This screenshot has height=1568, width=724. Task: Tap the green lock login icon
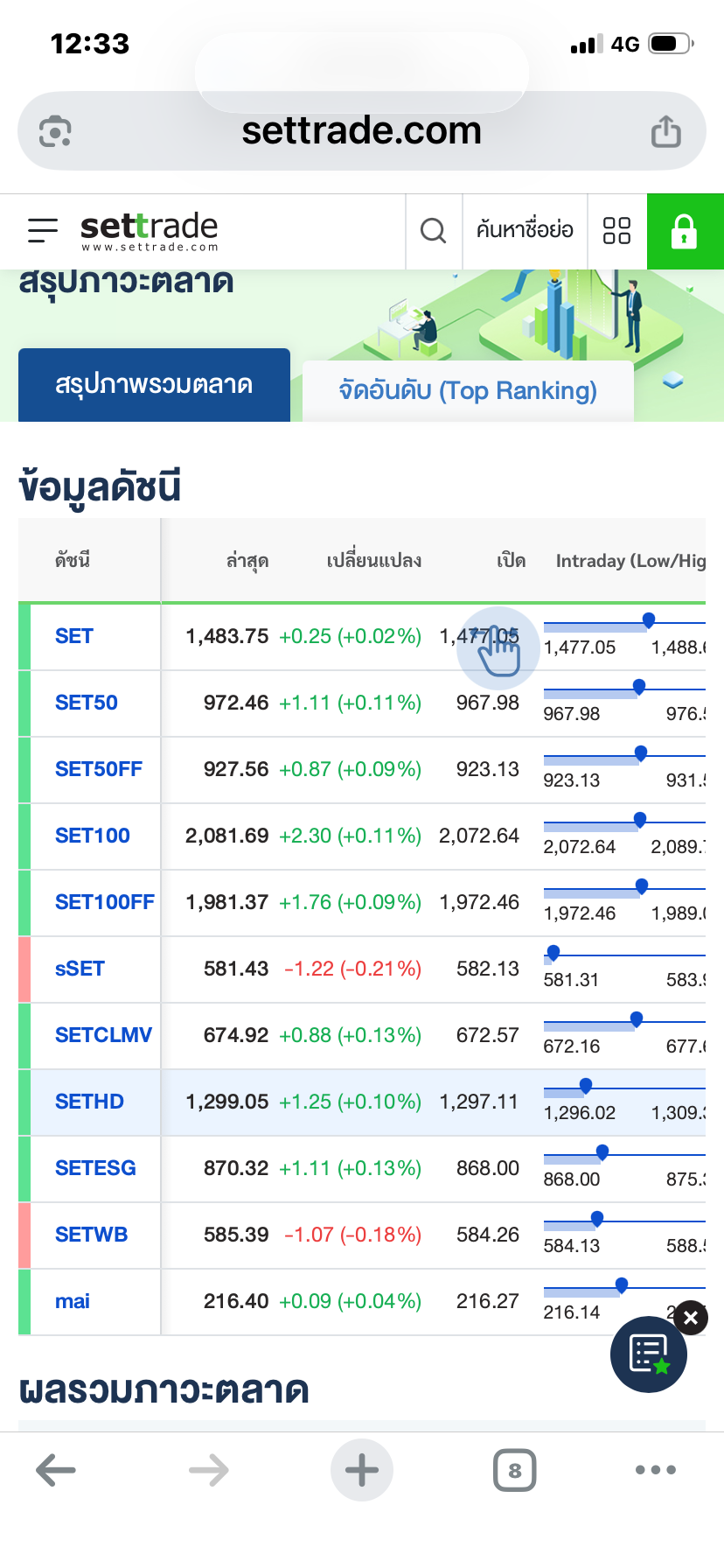[x=685, y=231]
